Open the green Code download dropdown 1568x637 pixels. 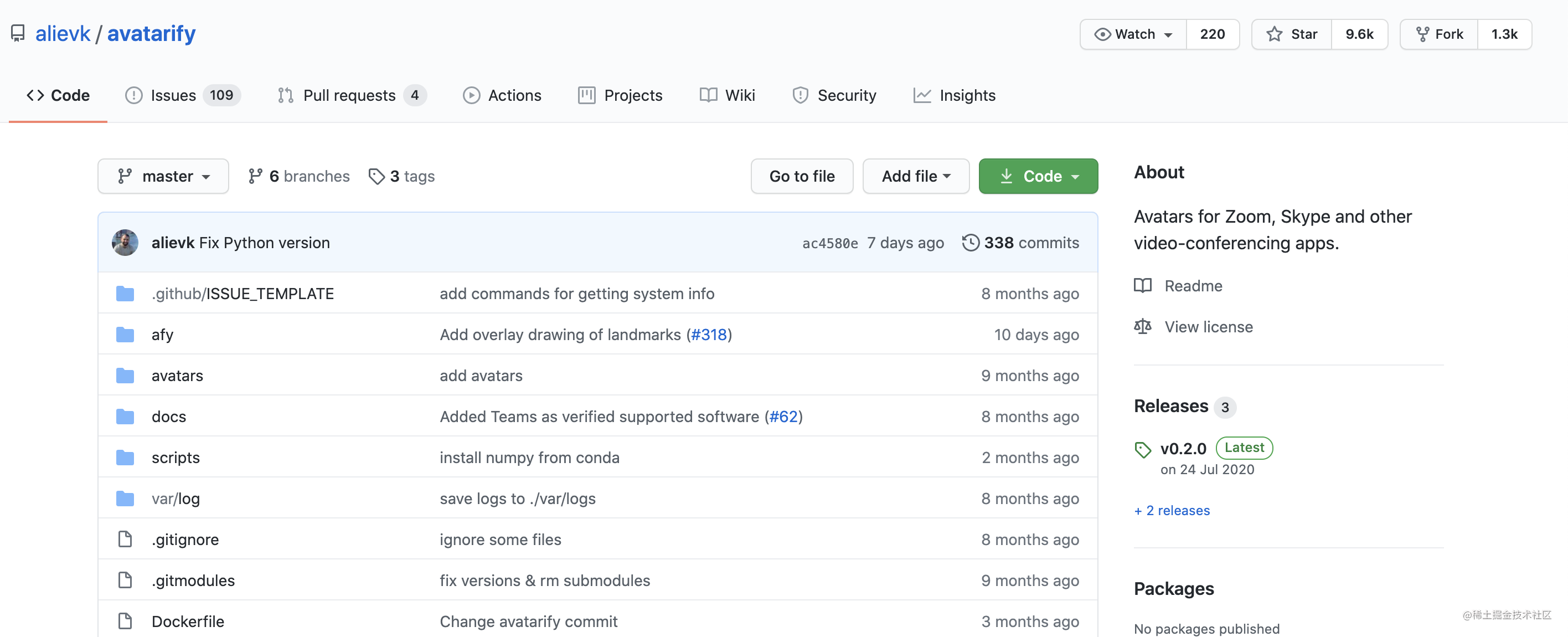click(1038, 176)
